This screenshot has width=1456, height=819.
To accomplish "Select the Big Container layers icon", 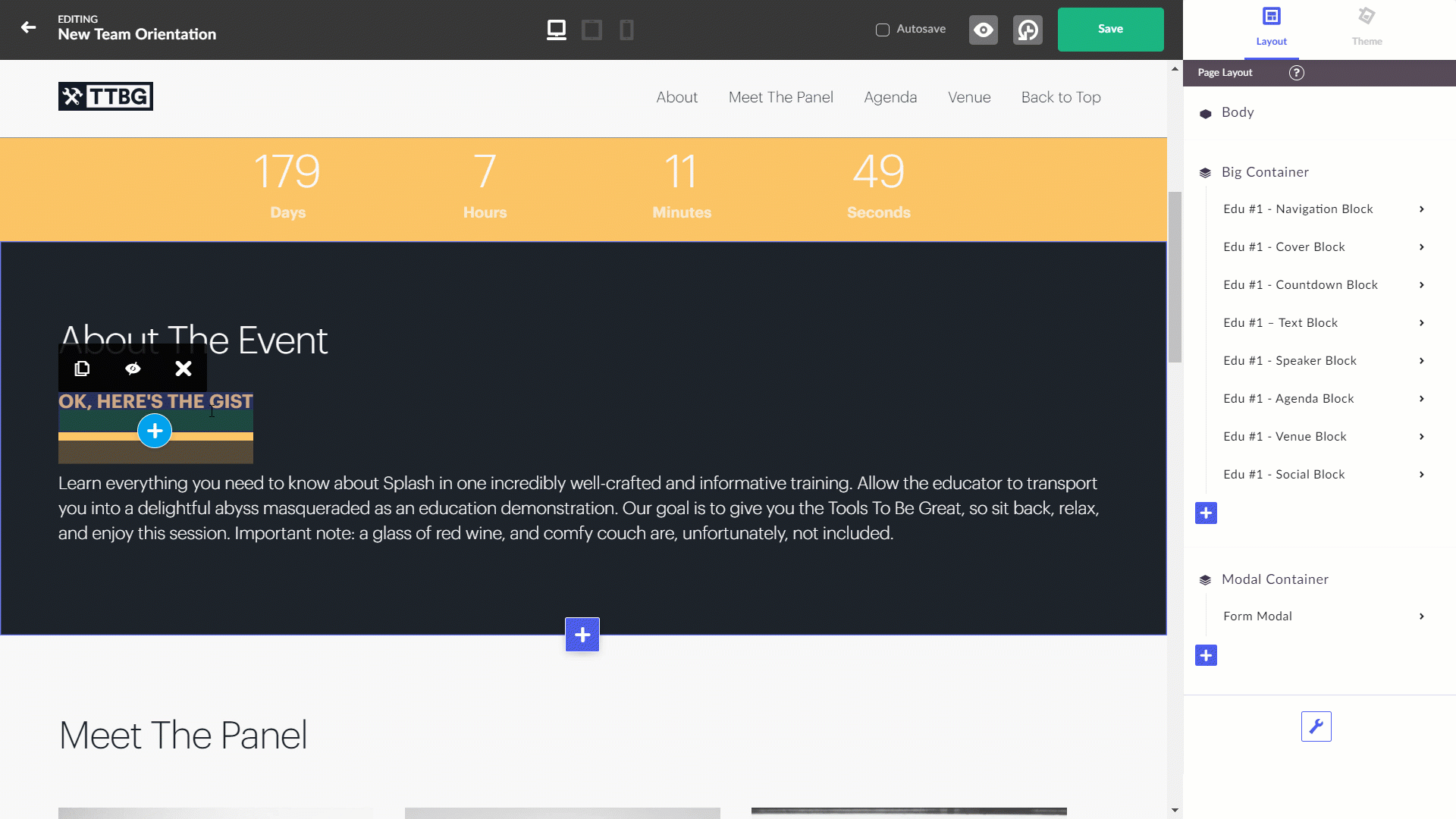I will click(1205, 173).
